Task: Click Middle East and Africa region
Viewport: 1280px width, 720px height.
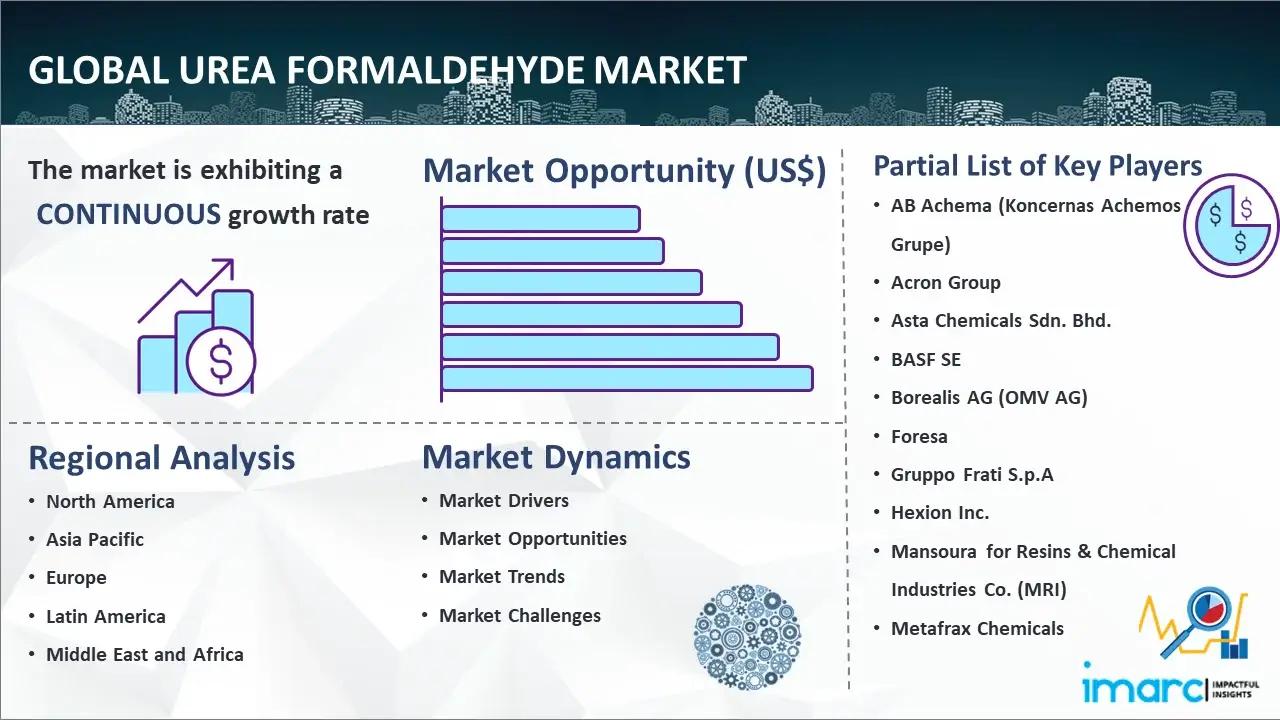Action: pos(145,655)
